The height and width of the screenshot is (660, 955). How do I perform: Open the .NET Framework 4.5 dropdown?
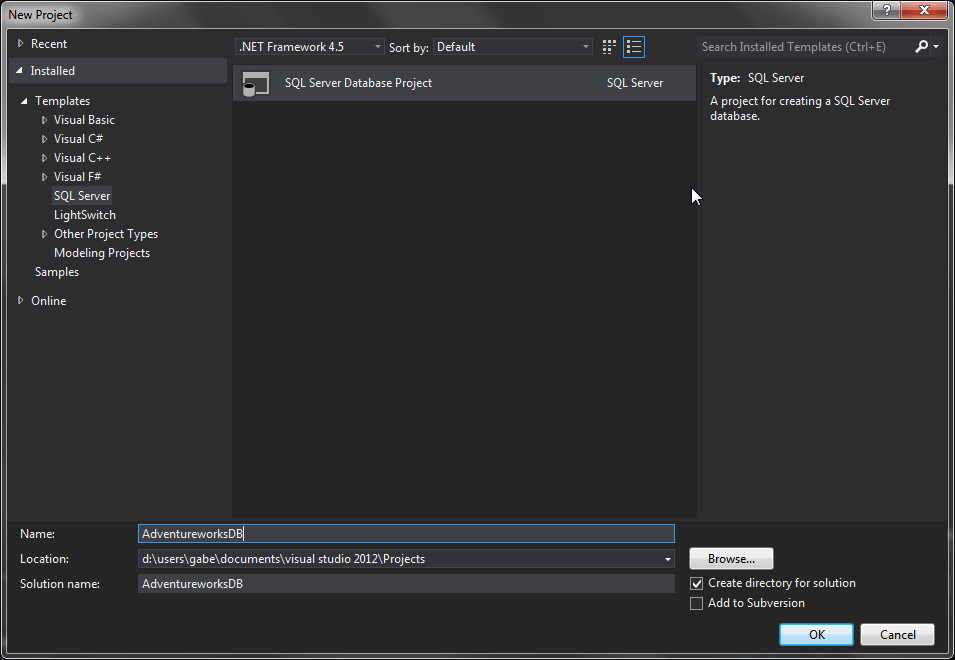pos(377,46)
